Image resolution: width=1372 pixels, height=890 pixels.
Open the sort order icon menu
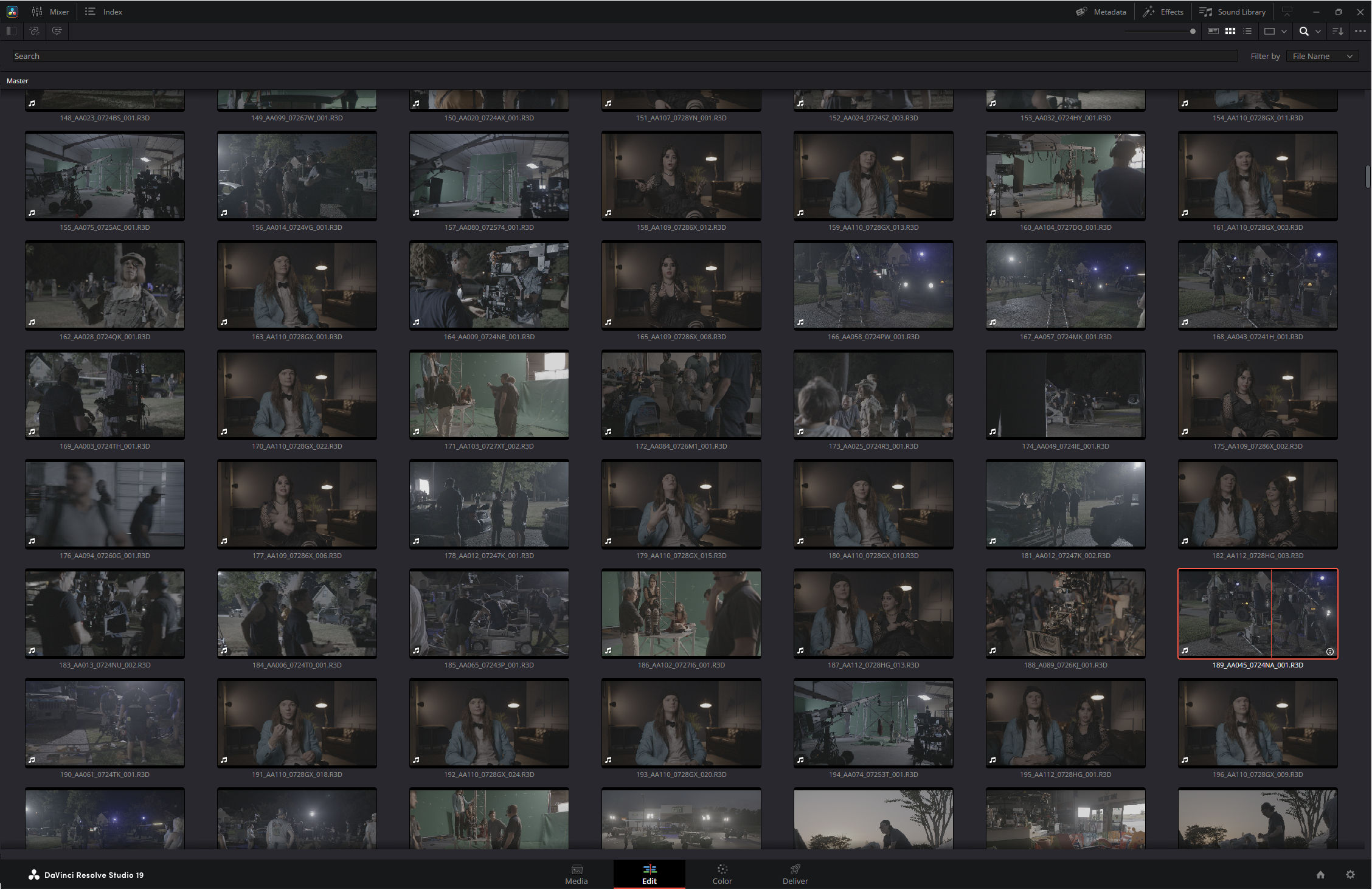[1338, 31]
